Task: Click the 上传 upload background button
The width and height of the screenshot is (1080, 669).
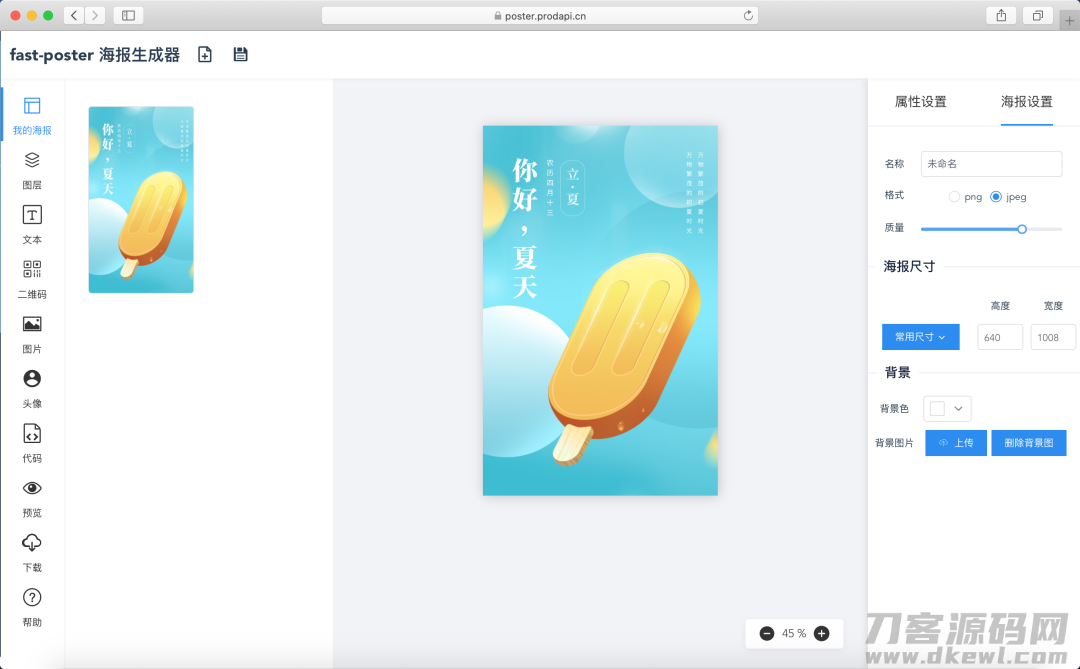Action: (955, 442)
